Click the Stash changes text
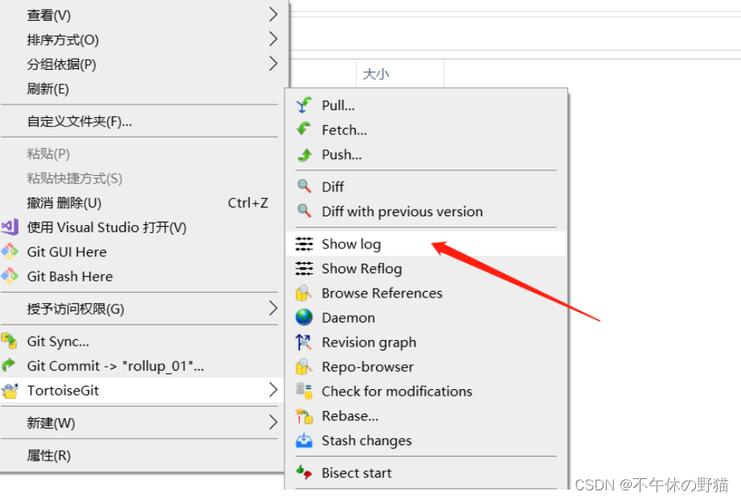The width and height of the screenshot is (741, 500). click(367, 441)
